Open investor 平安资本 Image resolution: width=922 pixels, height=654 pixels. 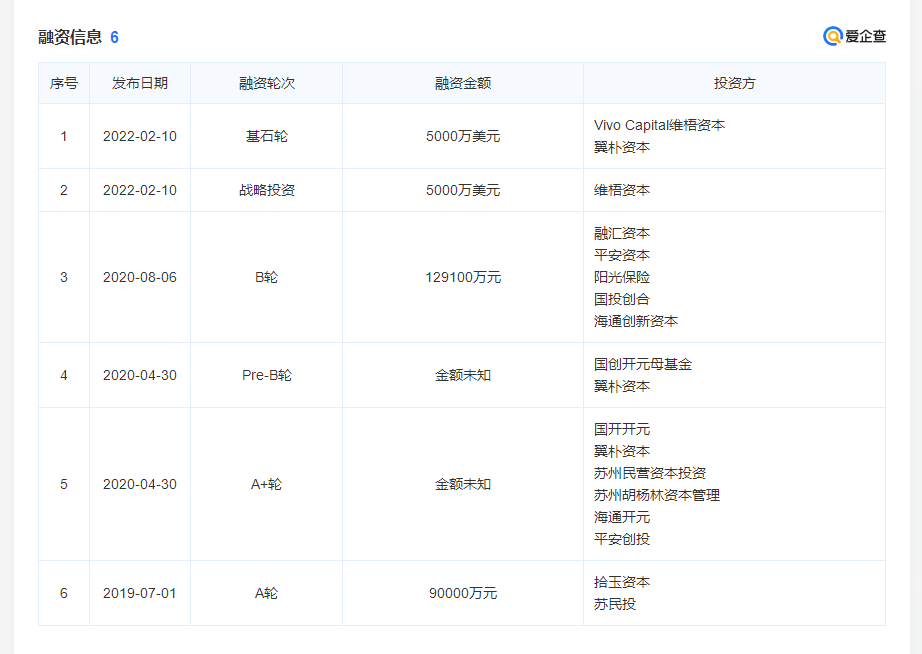(x=621, y=255)
